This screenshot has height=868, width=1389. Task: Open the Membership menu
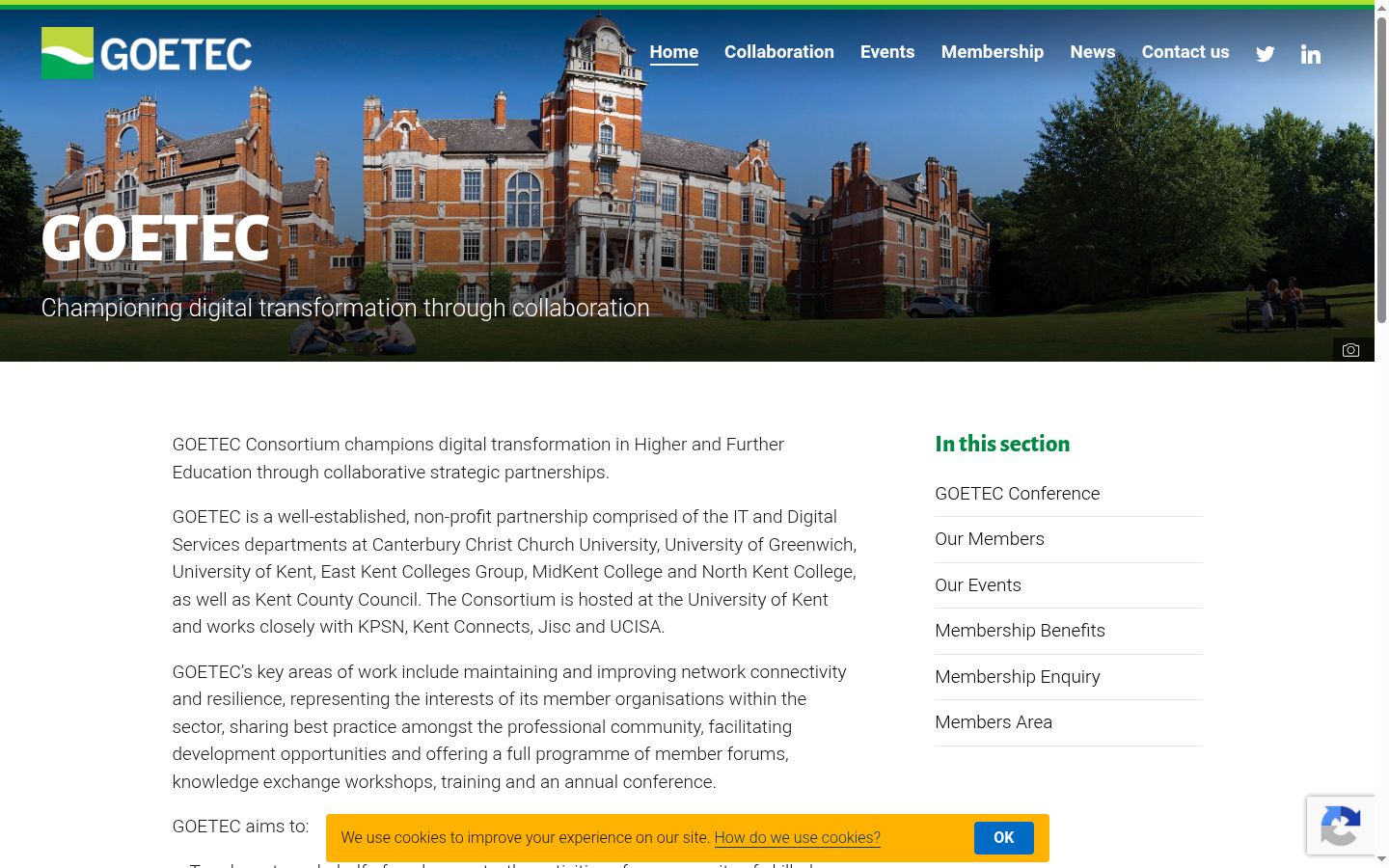coord(993,52)
